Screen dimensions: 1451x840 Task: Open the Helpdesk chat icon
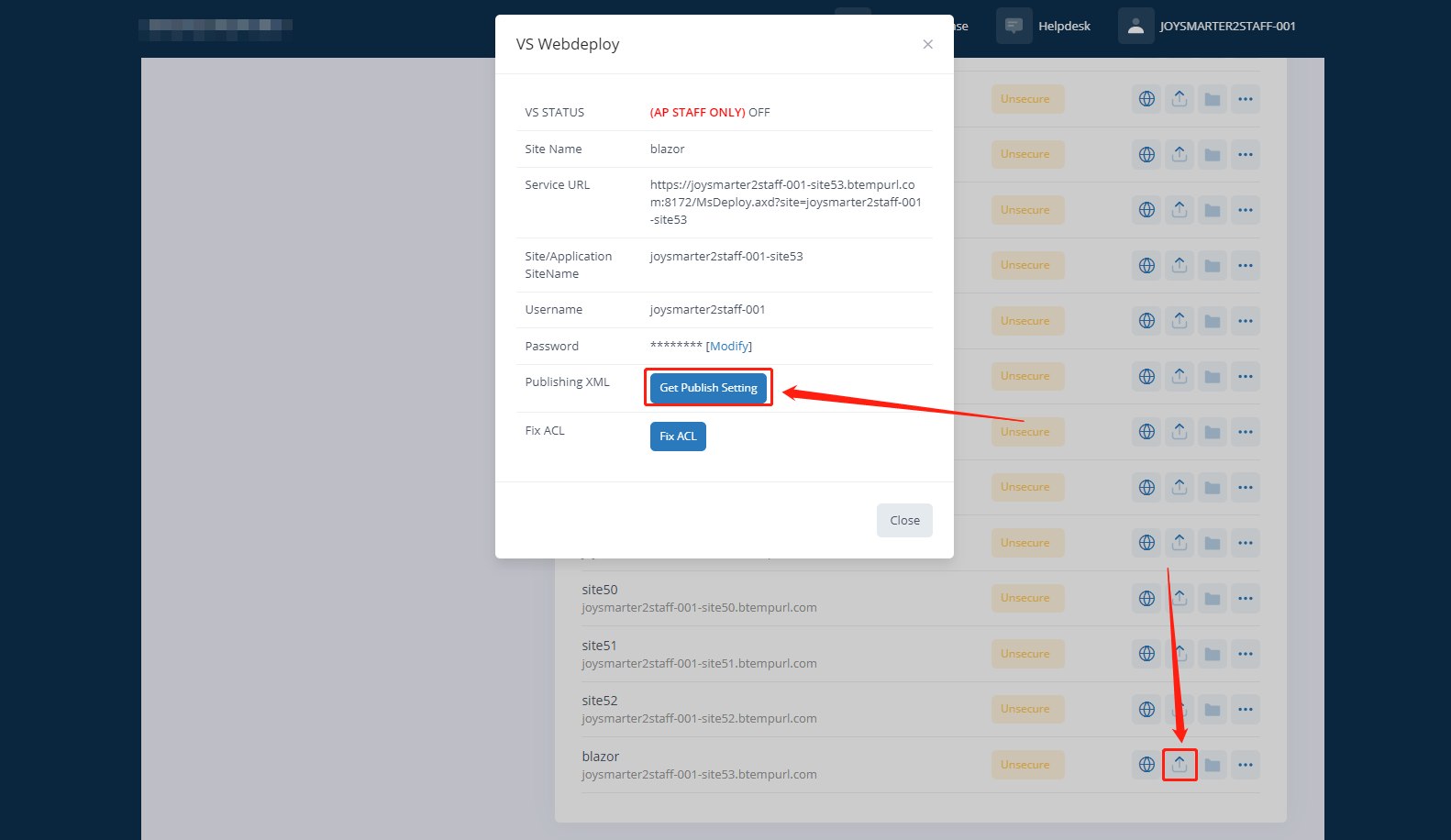pyautogui.click(x=1013, y=26)
